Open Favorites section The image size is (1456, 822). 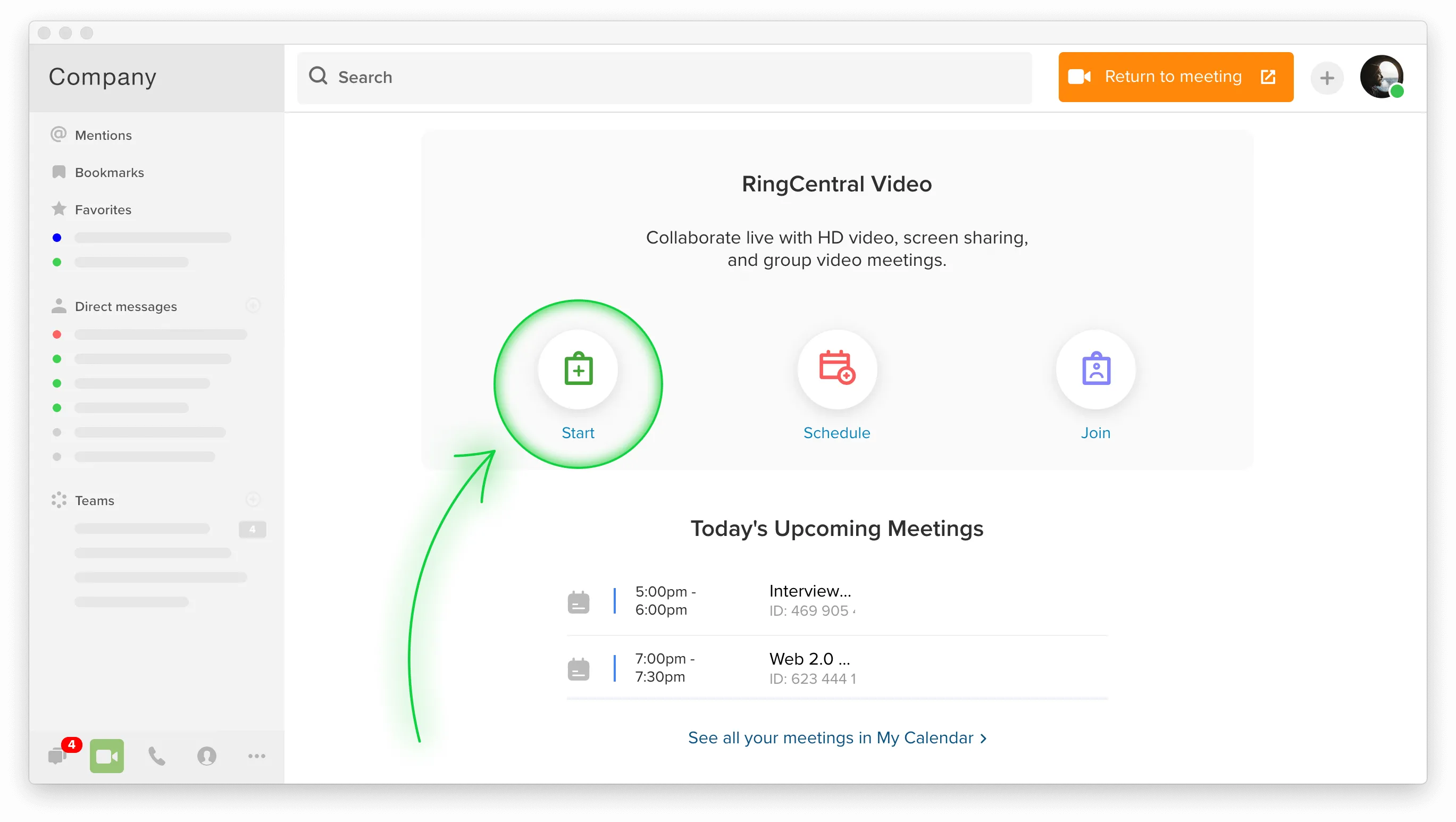[103, 209]
